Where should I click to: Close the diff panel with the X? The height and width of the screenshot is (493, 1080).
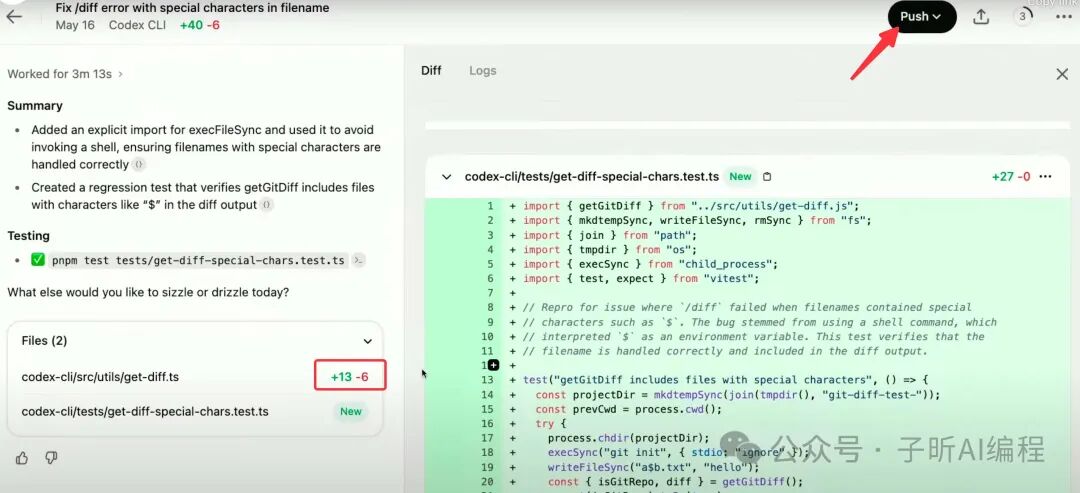tap(1062, 74)
